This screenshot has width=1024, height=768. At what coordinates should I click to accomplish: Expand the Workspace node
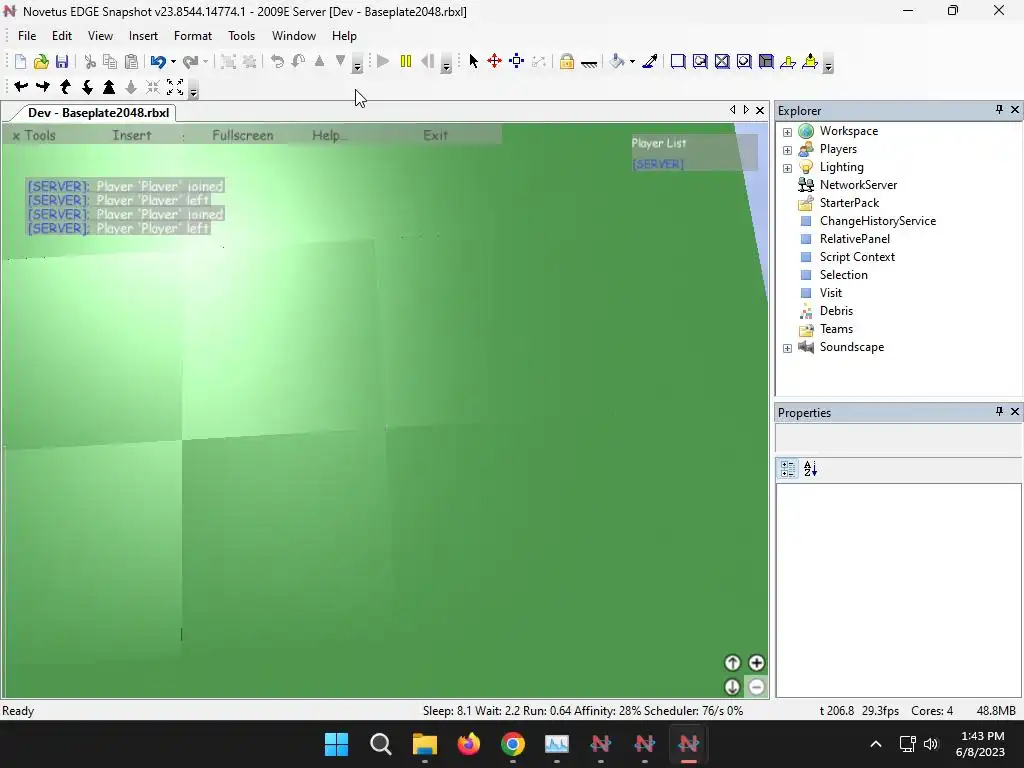coord(788,132)
